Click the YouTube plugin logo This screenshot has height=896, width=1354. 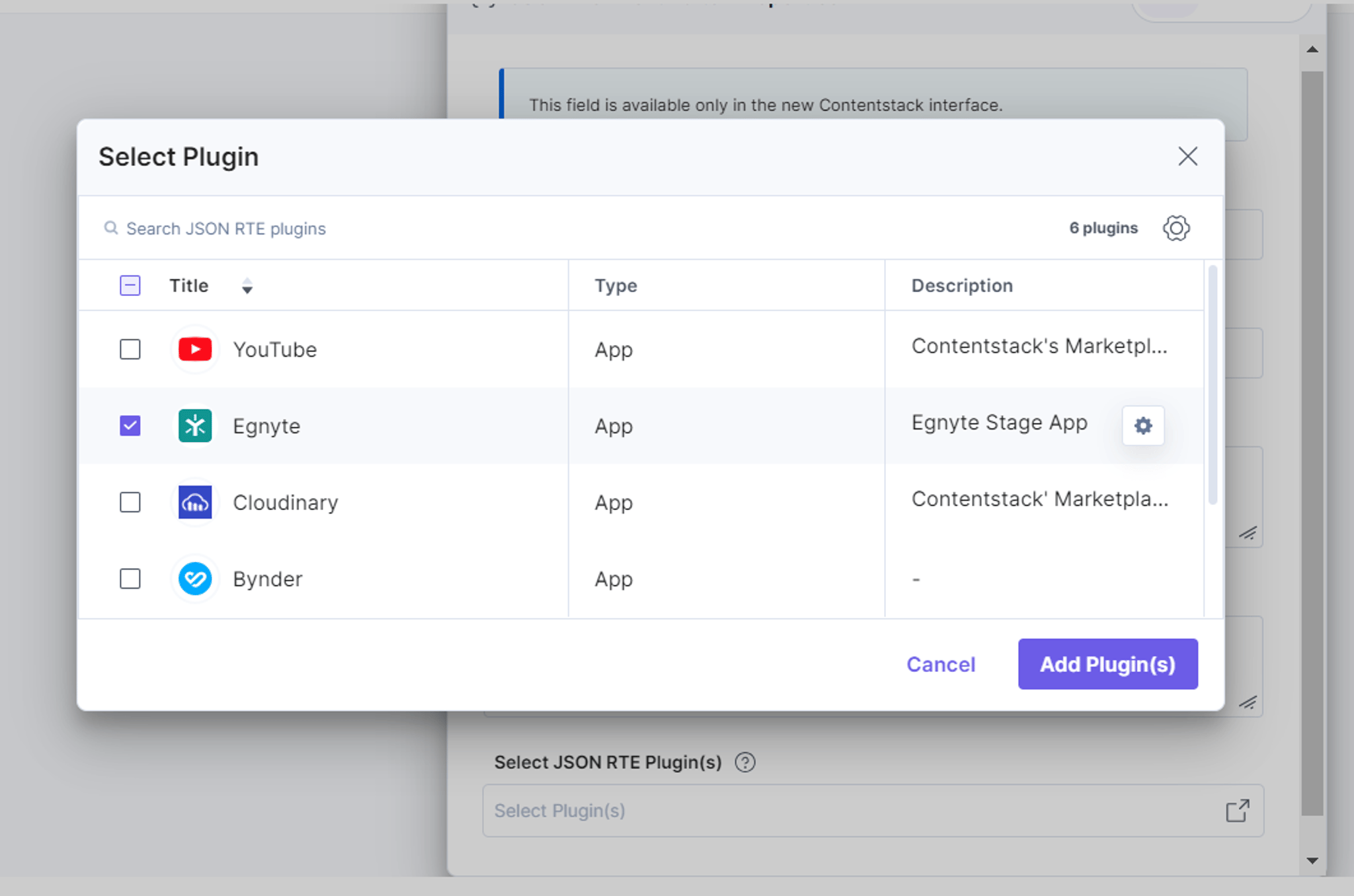(x=195, y=349)
